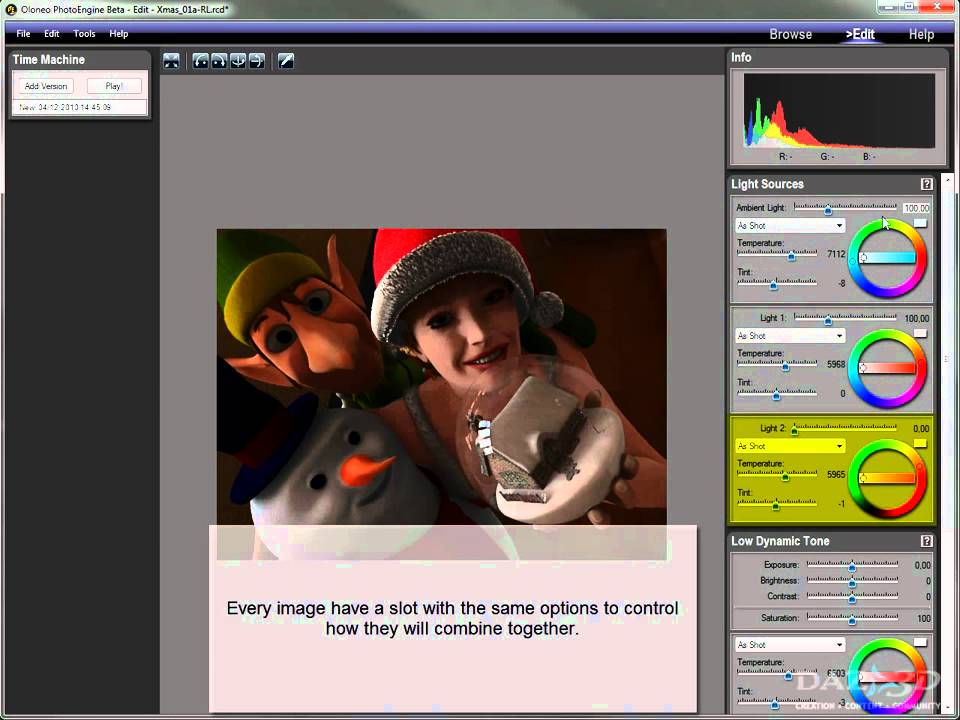This screenshot has width=960, height=720.
Task: Switch to the >Edit tab
Action: [860, 34]
